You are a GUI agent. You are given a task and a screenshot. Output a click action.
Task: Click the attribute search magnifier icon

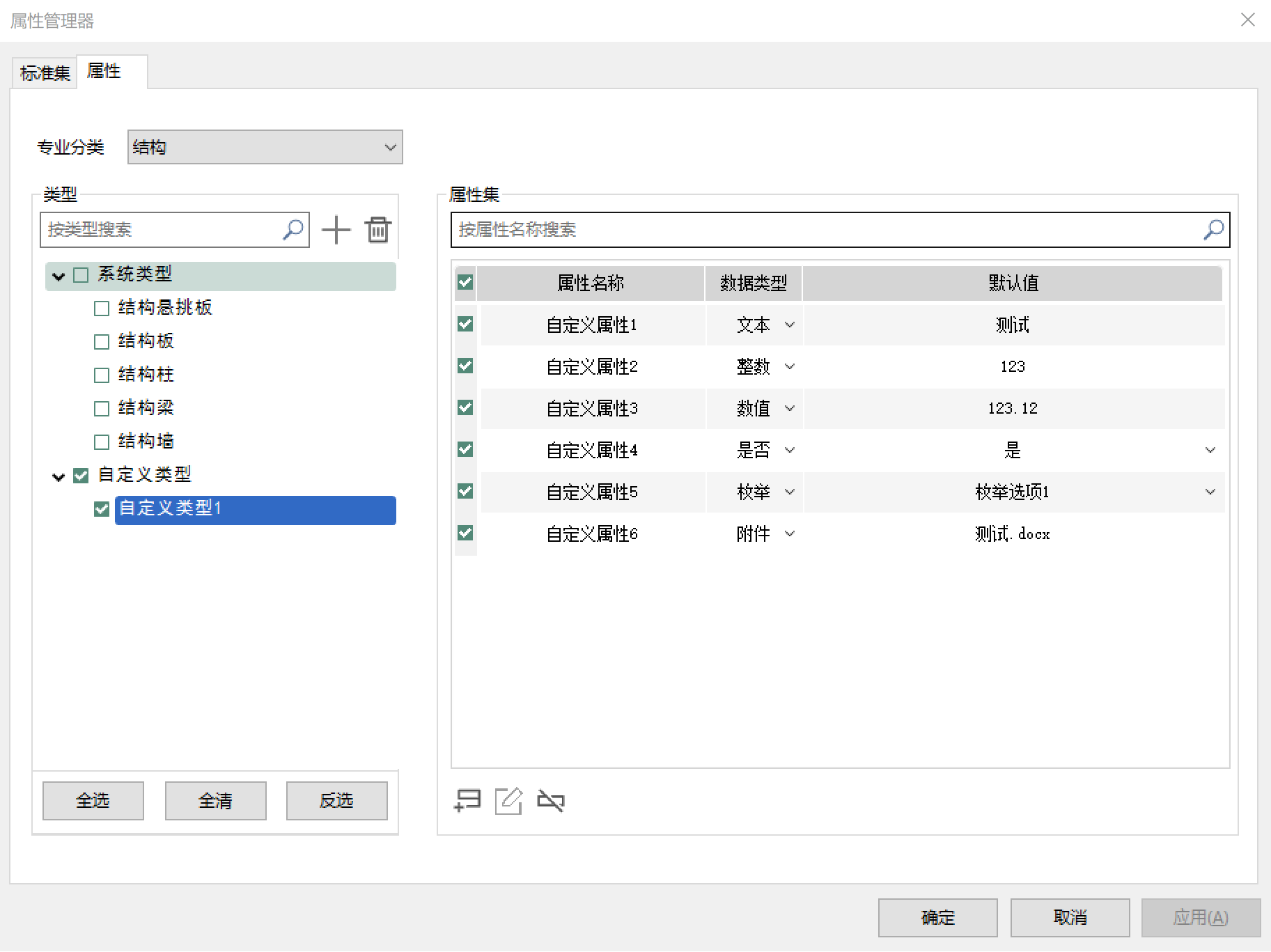[x=1213, y=229]
